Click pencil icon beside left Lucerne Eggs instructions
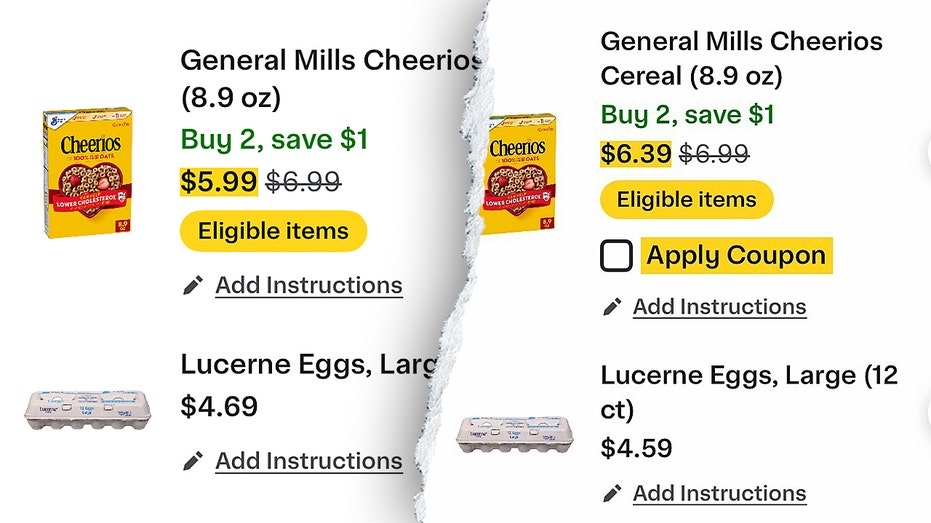 192,461
